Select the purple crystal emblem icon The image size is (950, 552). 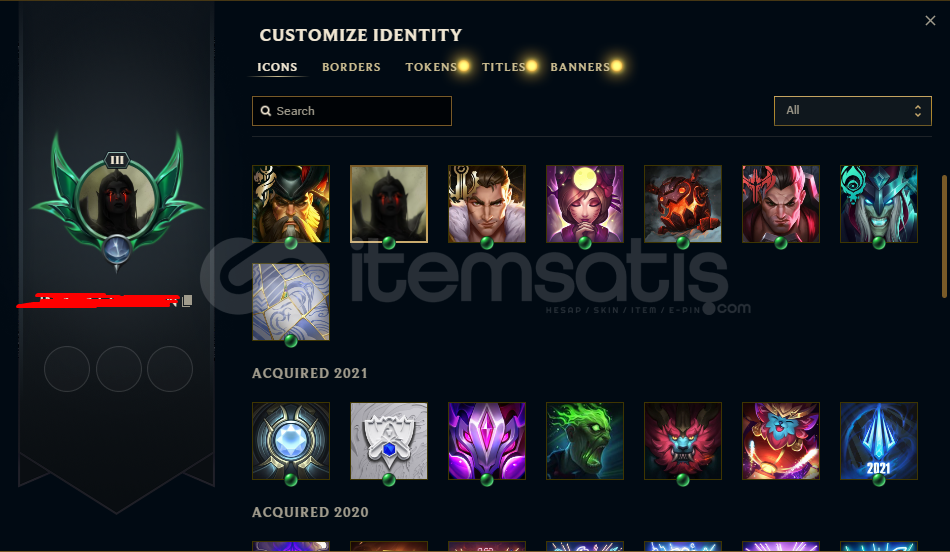click(x=487, y=441)
